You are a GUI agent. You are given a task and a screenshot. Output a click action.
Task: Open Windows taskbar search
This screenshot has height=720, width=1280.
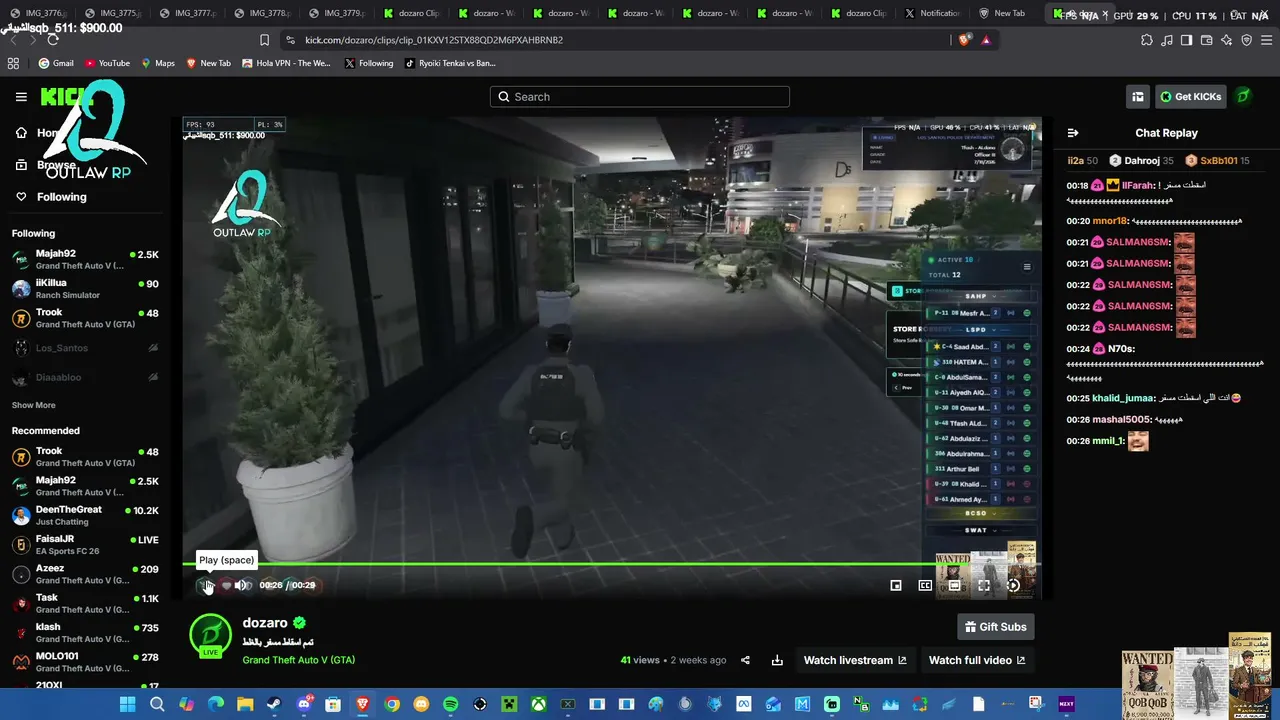(157, 704)
